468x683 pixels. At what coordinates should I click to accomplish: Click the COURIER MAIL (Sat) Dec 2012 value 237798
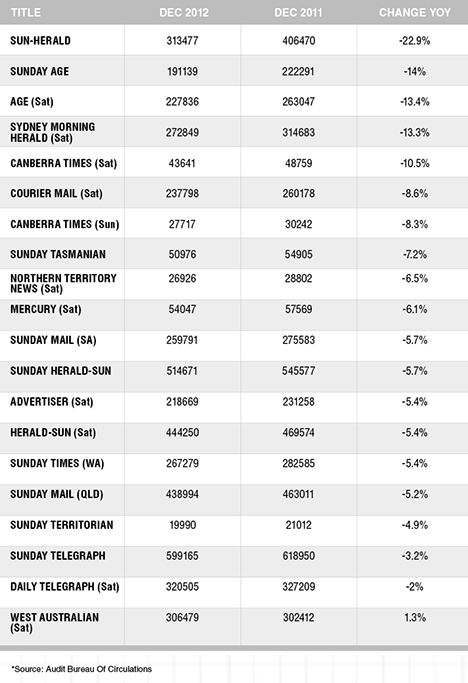tap(182, 193)
